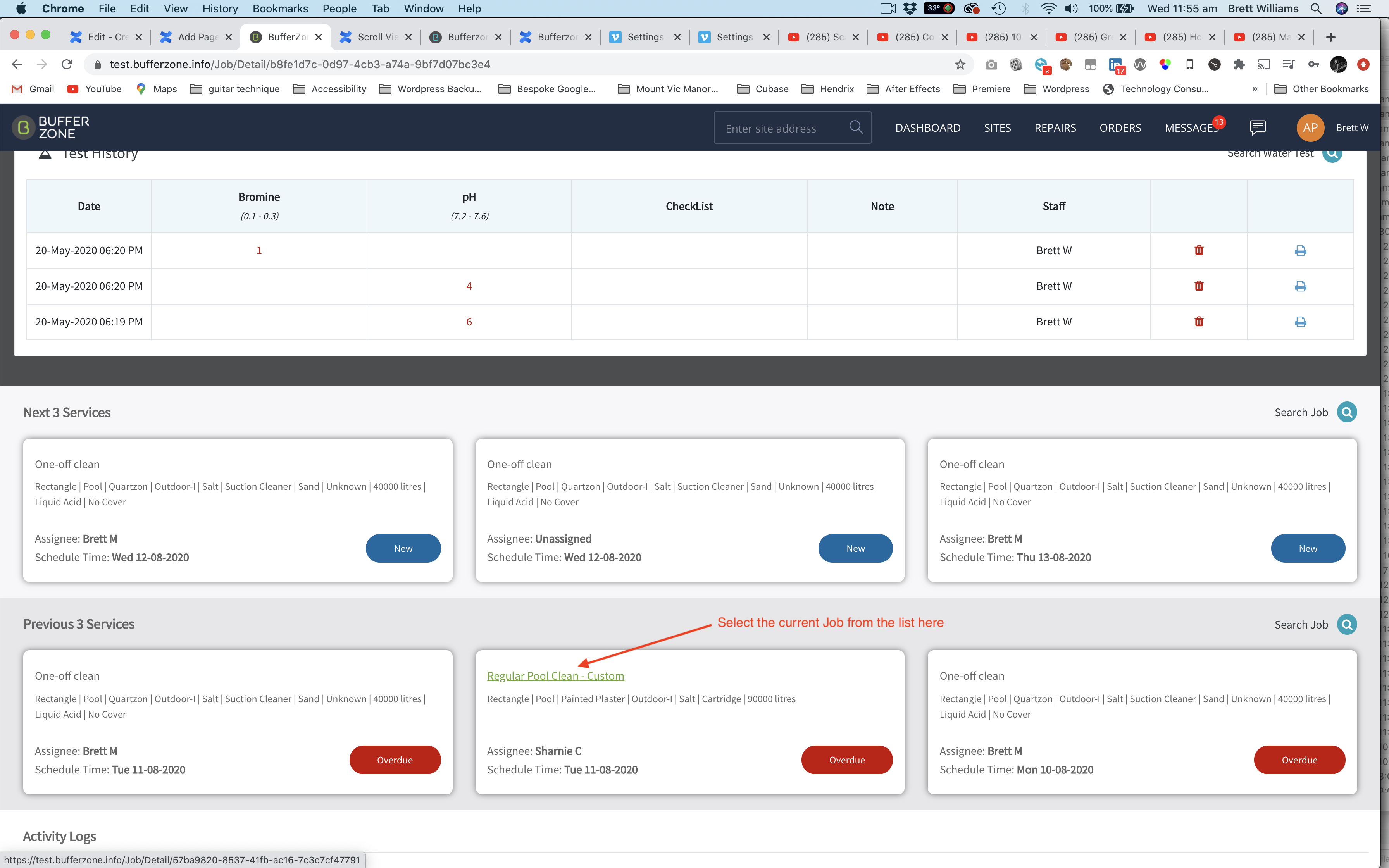
Task: Click the site address search magnifier
Action: pos(856,127)
